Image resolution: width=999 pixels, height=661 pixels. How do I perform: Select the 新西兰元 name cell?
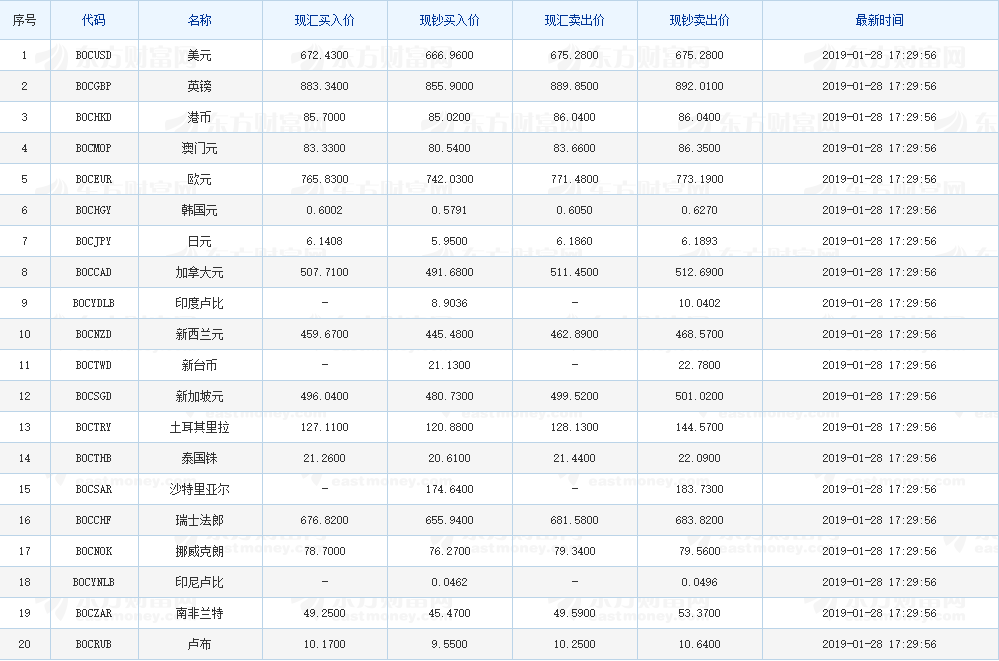pos(199,335)
